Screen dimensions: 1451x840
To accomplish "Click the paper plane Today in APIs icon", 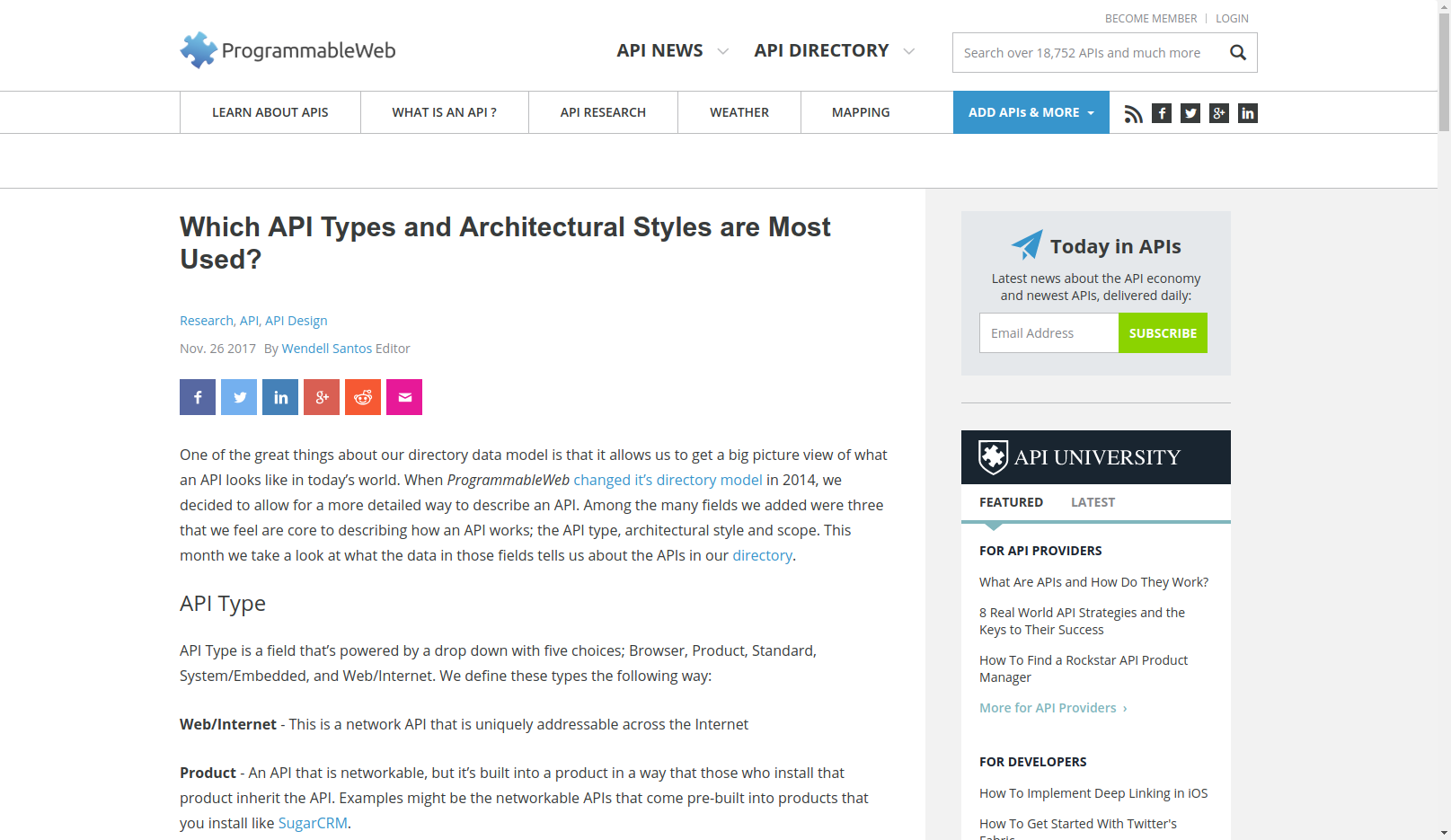I will 1027,244.
